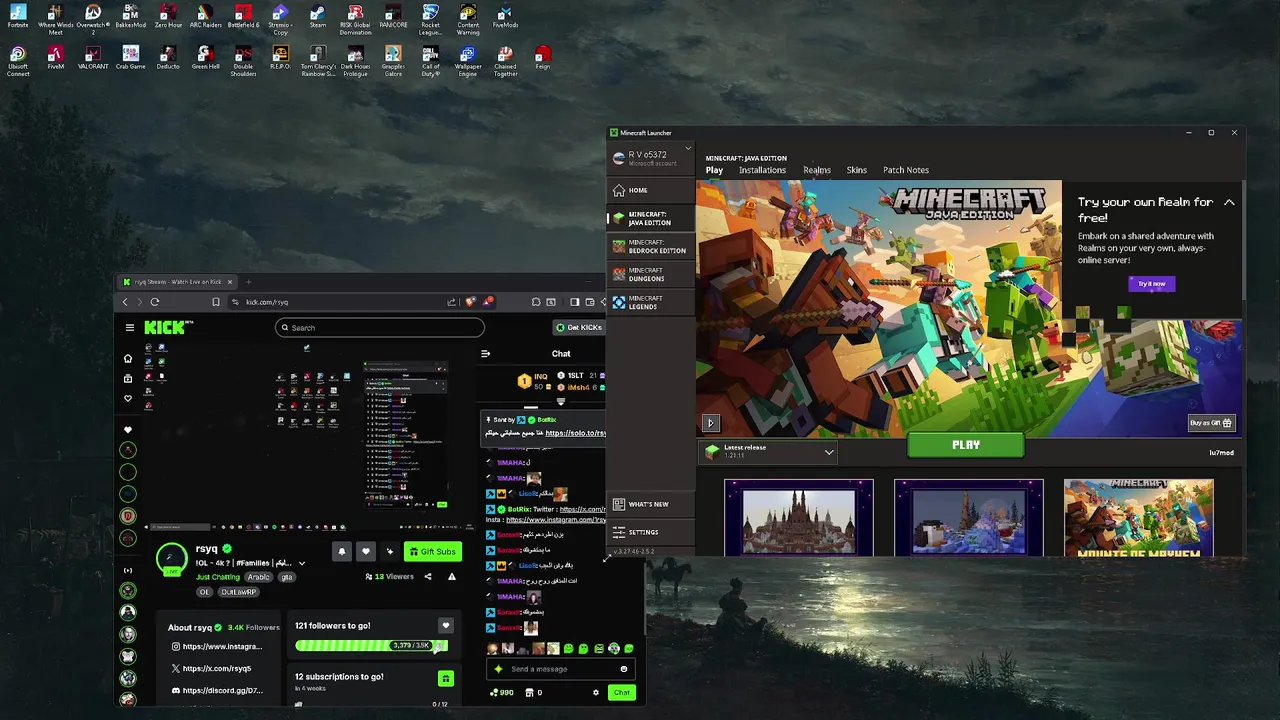Toggle the notification bell for rsyq
The width and height of the screenshot is (1280, 720).
click(x=342, y=551)
